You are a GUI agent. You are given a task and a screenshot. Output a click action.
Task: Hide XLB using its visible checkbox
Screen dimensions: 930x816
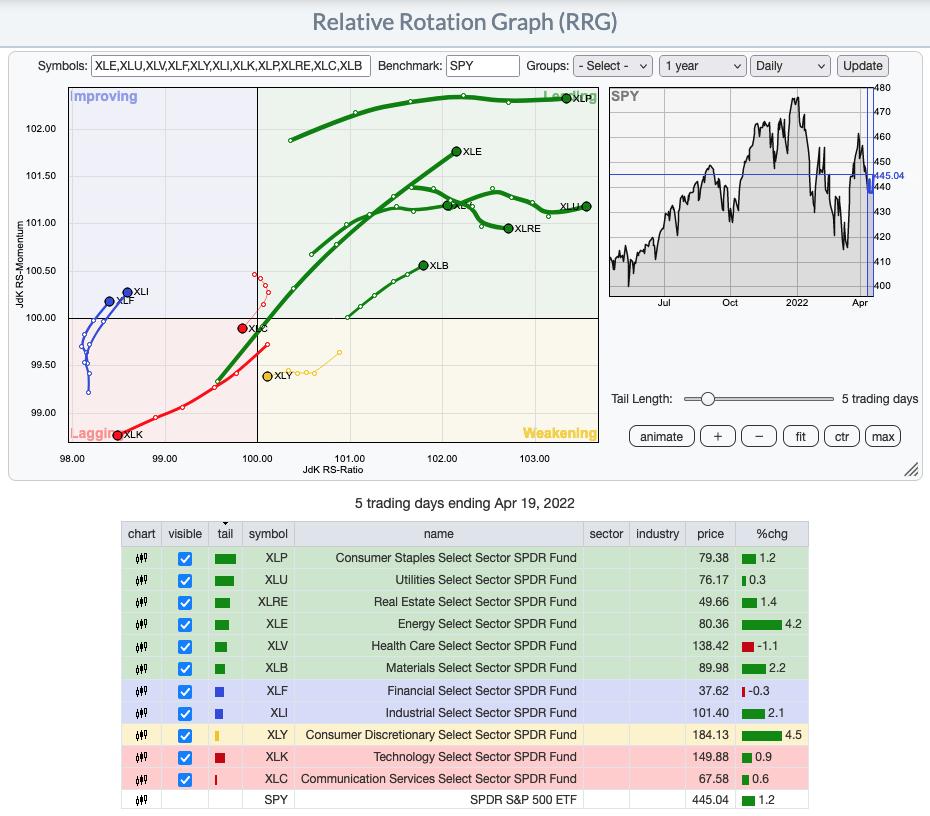pyautogui.click(x=185, y=669)
